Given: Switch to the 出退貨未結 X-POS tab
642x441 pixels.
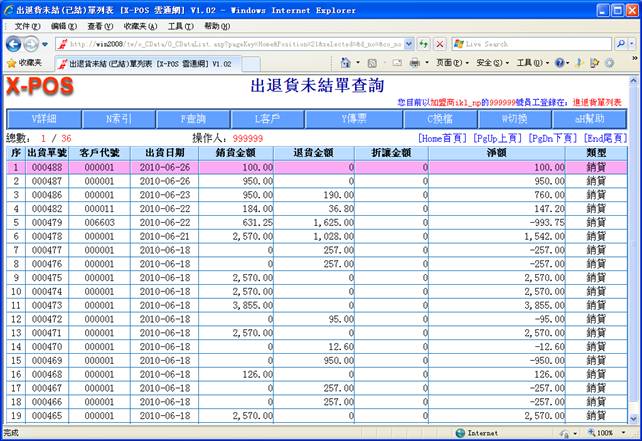Looking at the screenshot, I should click(150, 63).
